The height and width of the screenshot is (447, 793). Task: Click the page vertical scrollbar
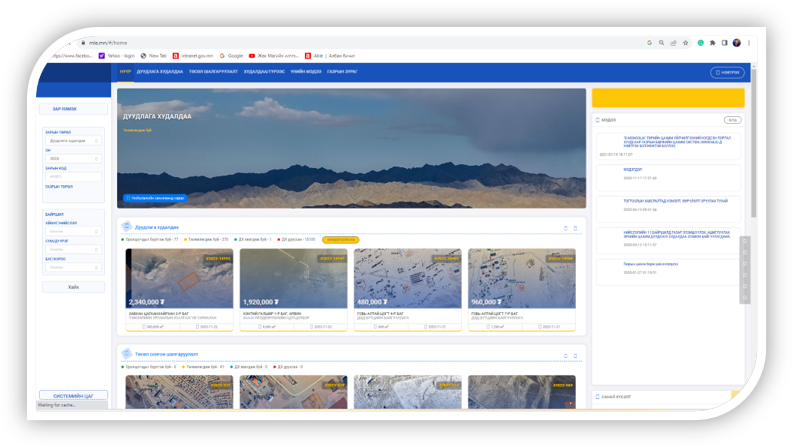click(x=754, y=142)
